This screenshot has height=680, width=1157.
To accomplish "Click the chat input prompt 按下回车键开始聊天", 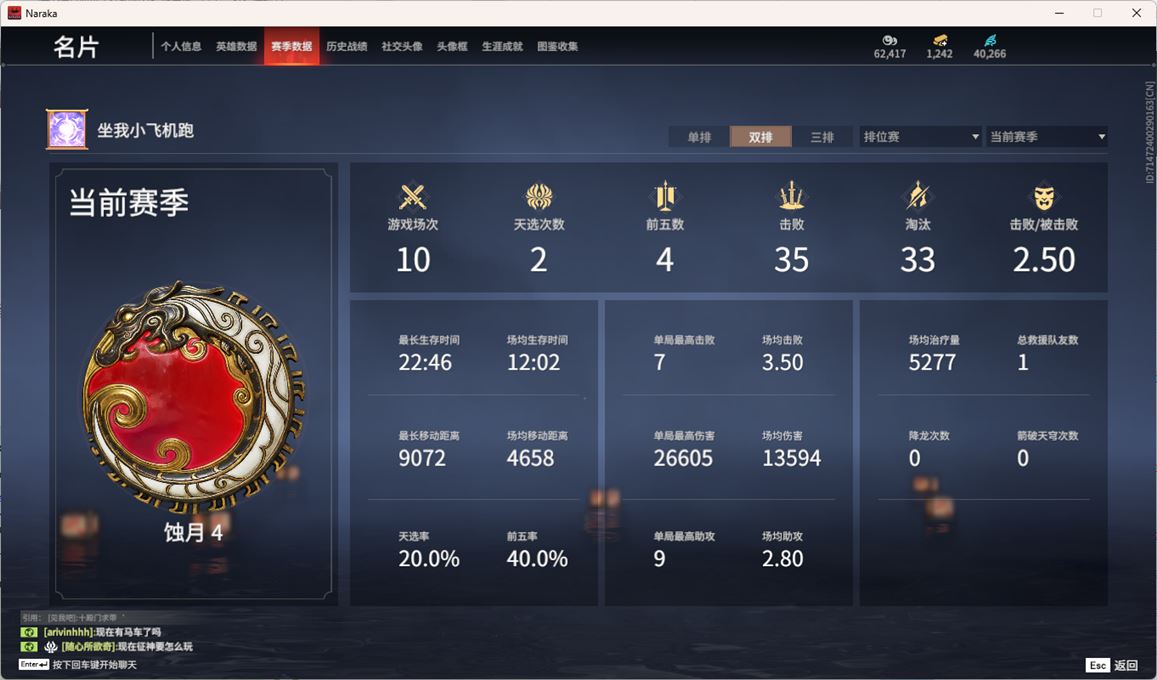I will coord(94,665).
